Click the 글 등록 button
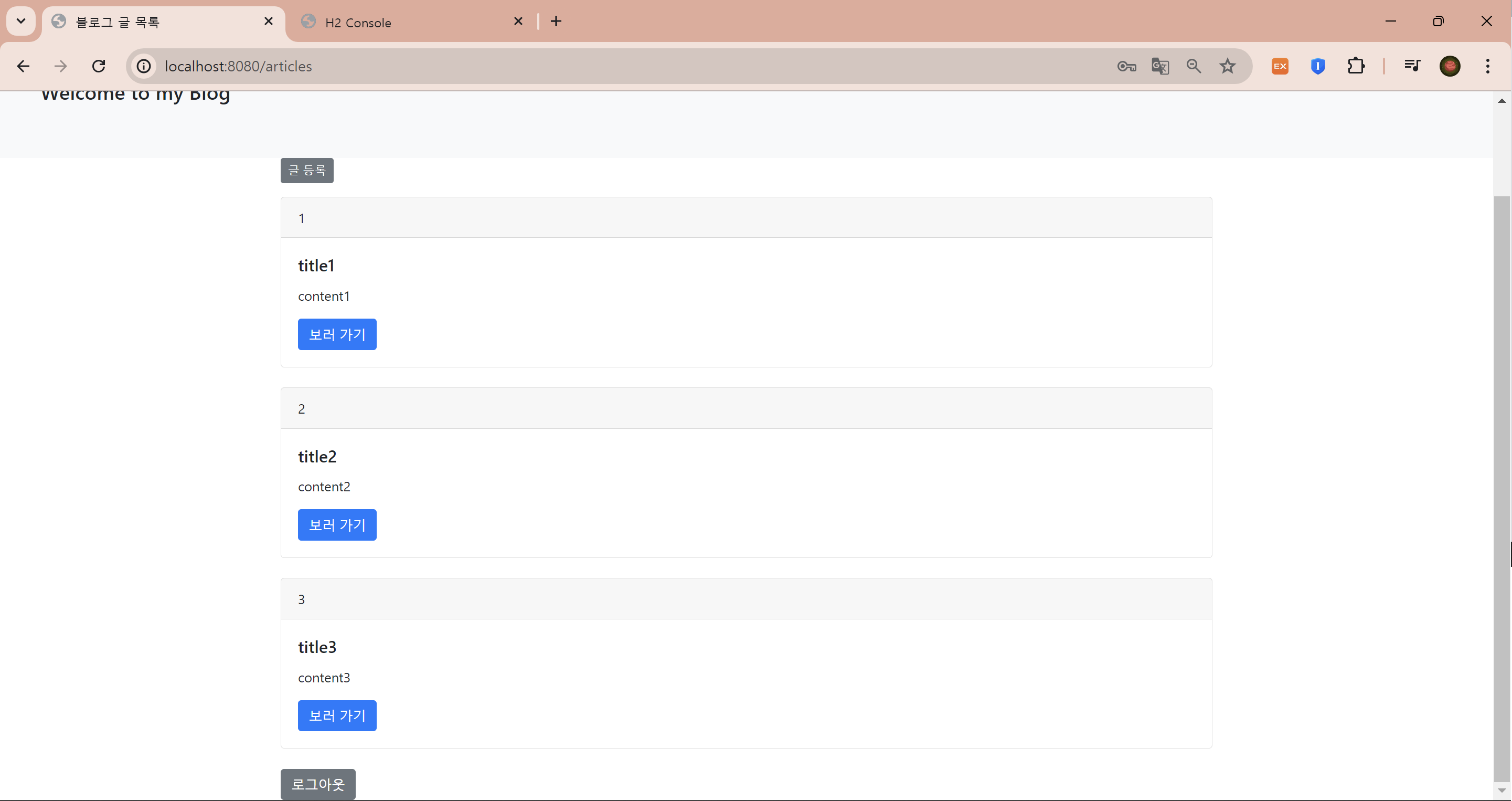The width and height of the screenshot is (1512, 801). pos(307,170)
